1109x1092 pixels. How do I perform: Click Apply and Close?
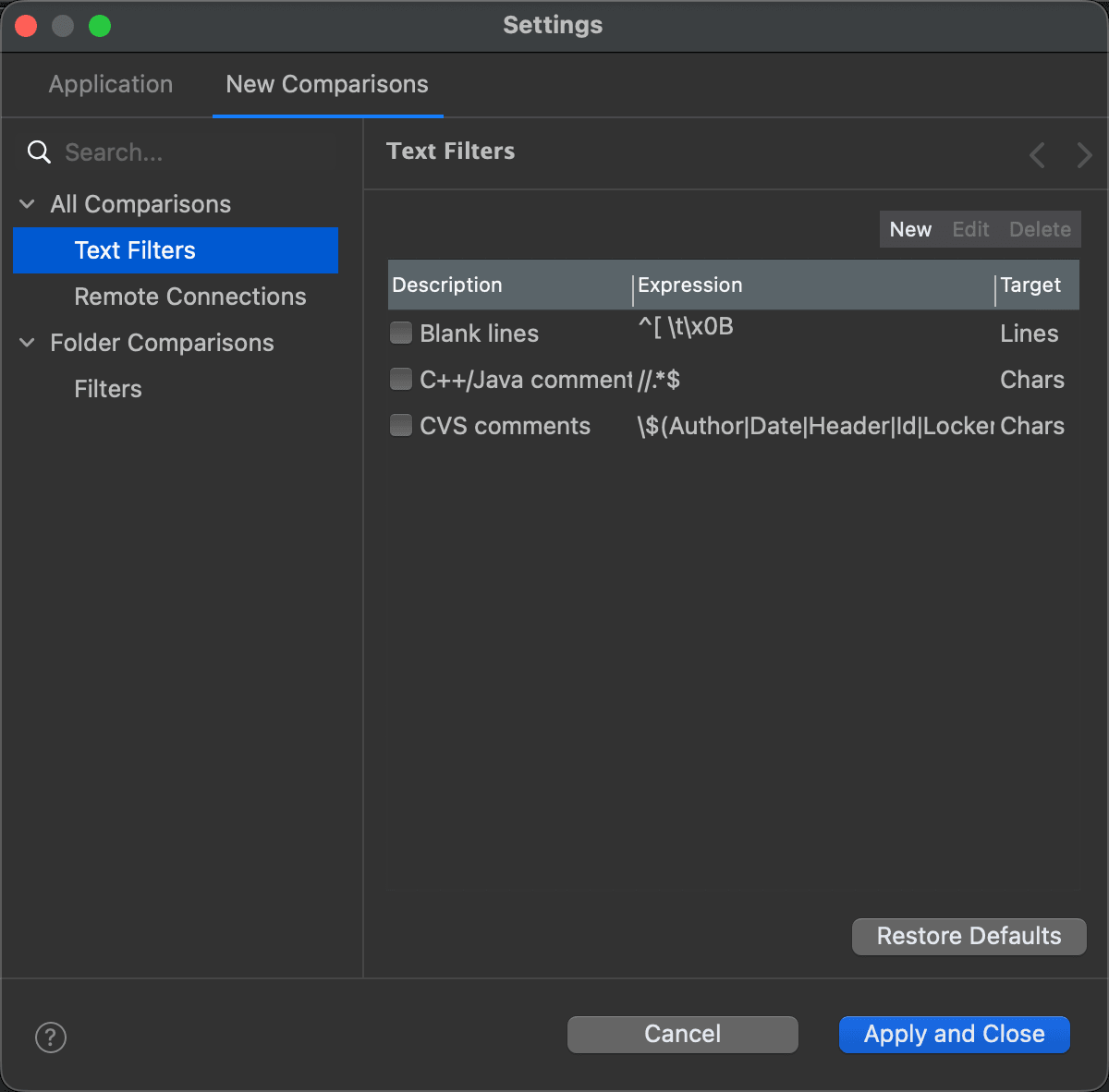[955, 1034]
